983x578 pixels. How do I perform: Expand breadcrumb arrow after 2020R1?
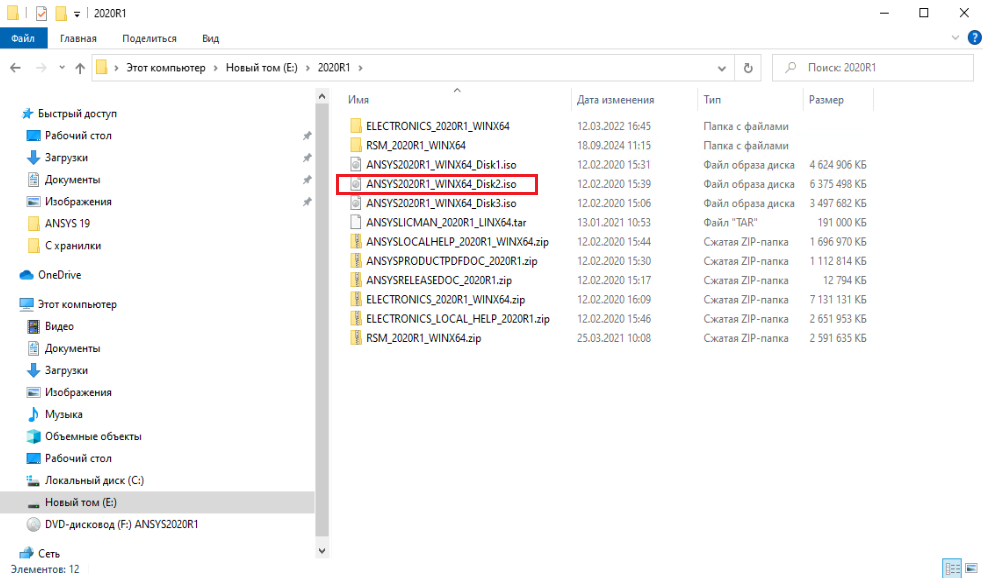pos(360,68)
